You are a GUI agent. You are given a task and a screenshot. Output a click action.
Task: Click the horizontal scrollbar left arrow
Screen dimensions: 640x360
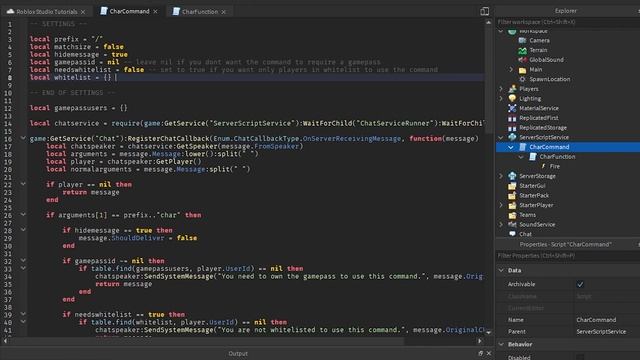(x=5, y=341)
